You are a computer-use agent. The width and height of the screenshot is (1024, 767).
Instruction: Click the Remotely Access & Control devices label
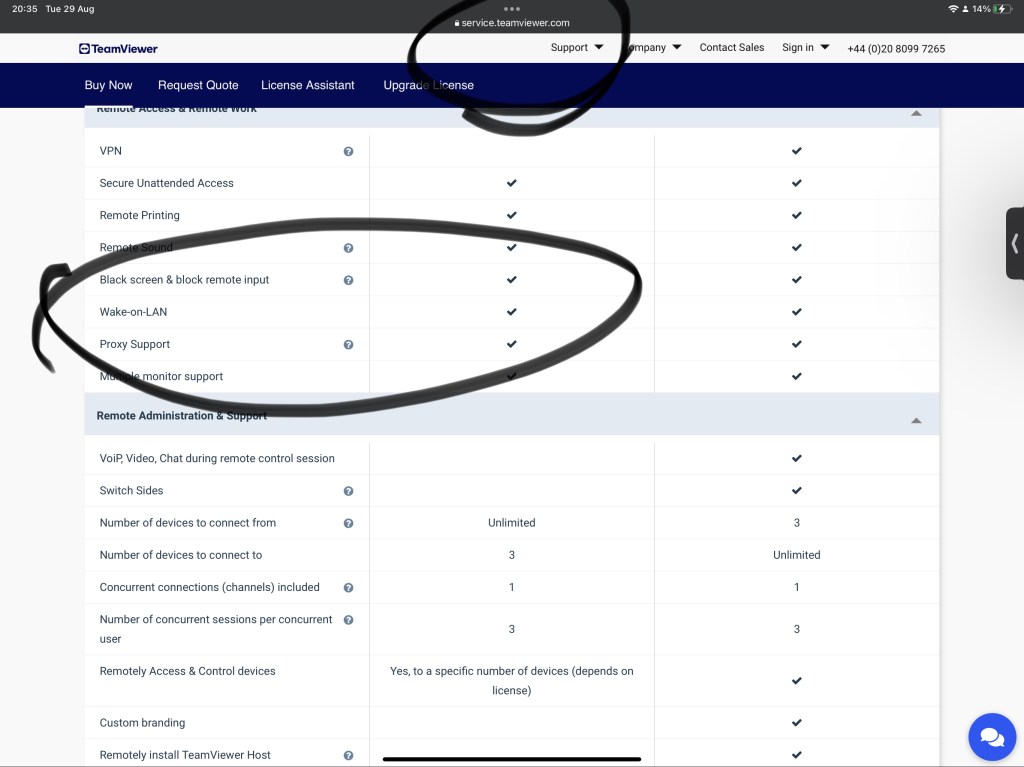point(187,672)
